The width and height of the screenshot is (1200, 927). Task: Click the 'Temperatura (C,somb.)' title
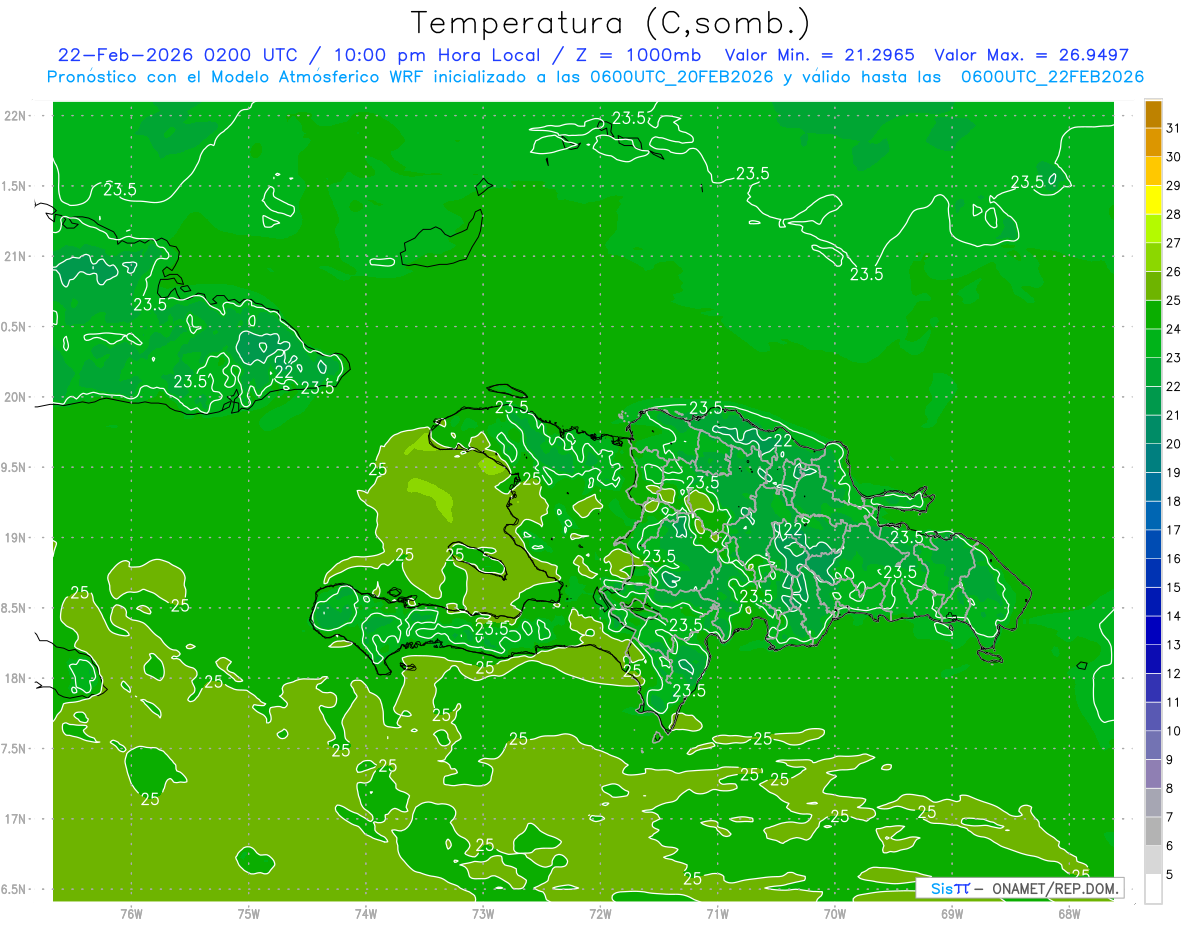pos(610,23)
